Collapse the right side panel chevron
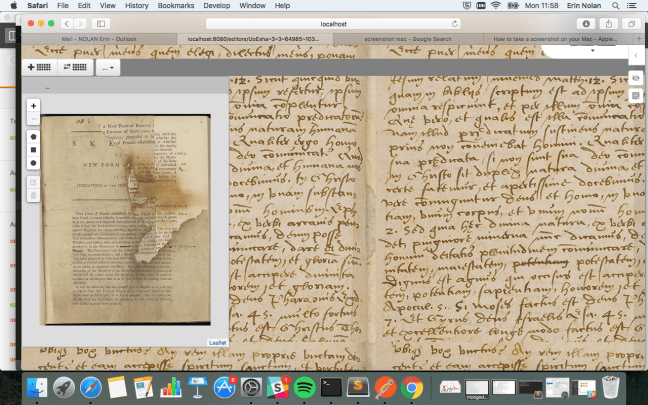Screen dimensions: 648x405 click(x=635, y=56)
